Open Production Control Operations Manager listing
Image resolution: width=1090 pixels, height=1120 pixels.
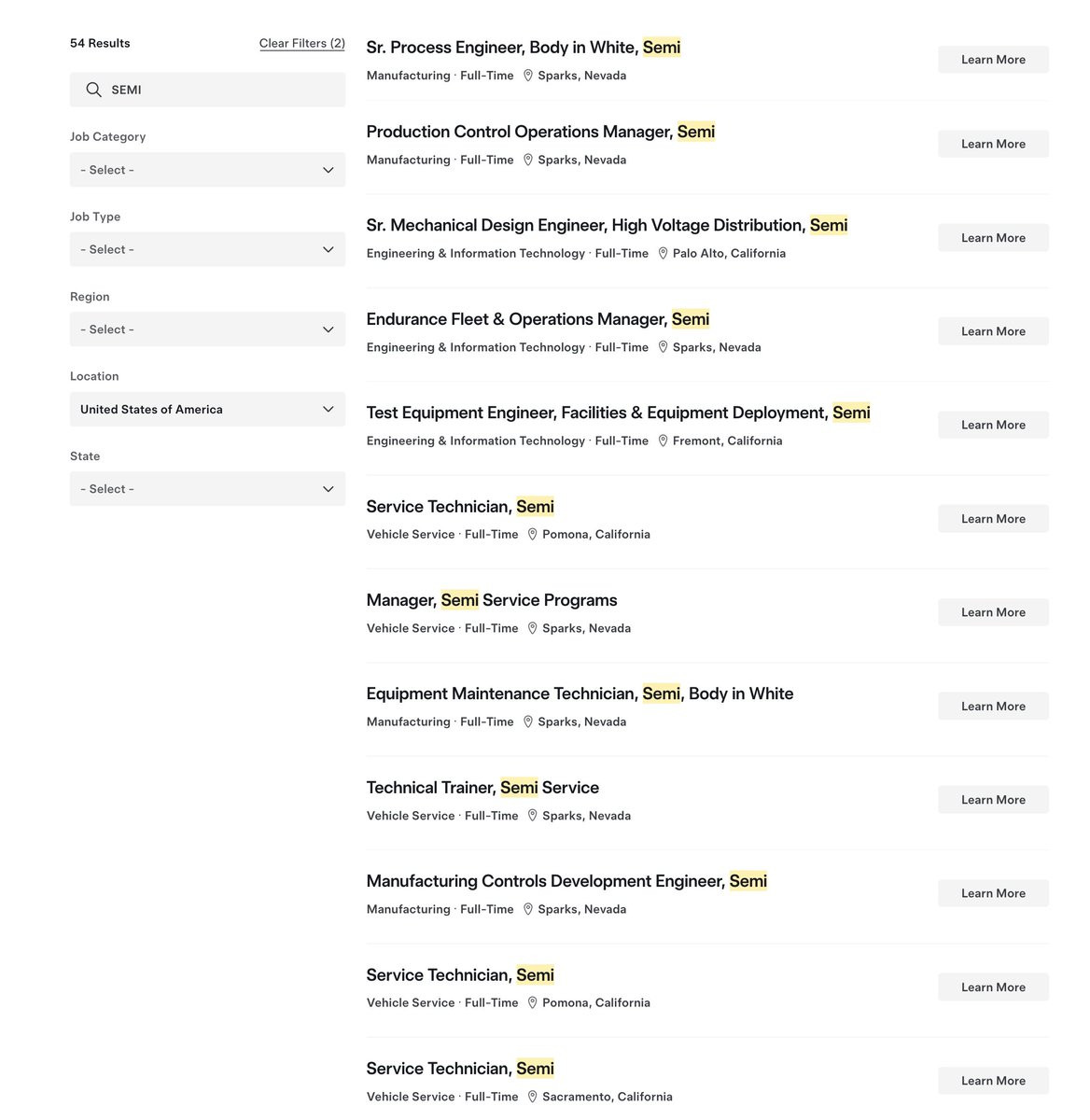point(540,132)
